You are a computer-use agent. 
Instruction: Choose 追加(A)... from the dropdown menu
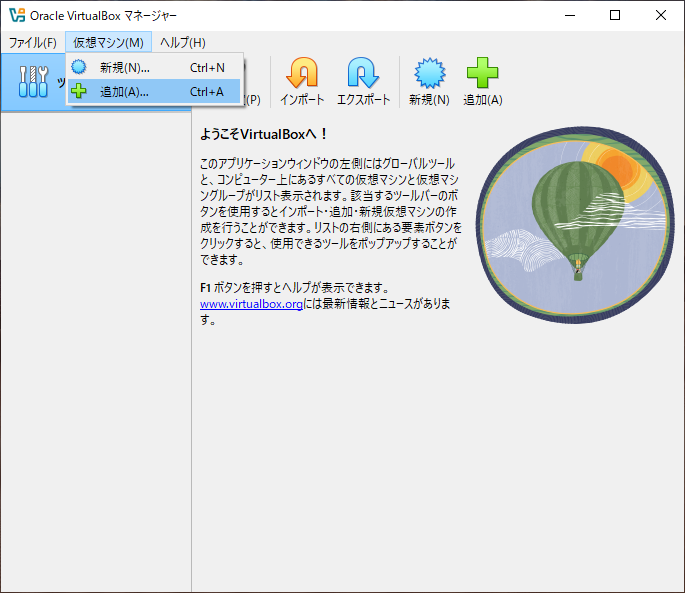point(154,91)
